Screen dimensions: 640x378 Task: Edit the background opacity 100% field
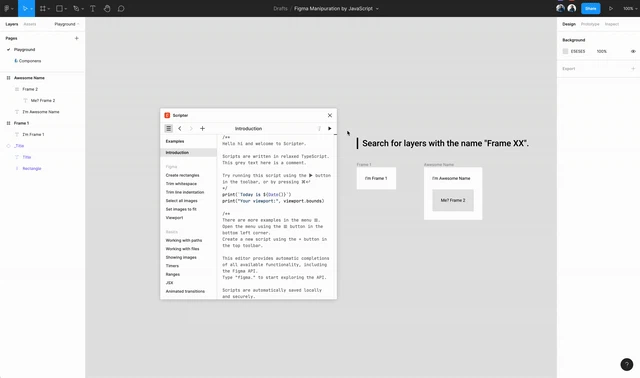click(601, 51)
